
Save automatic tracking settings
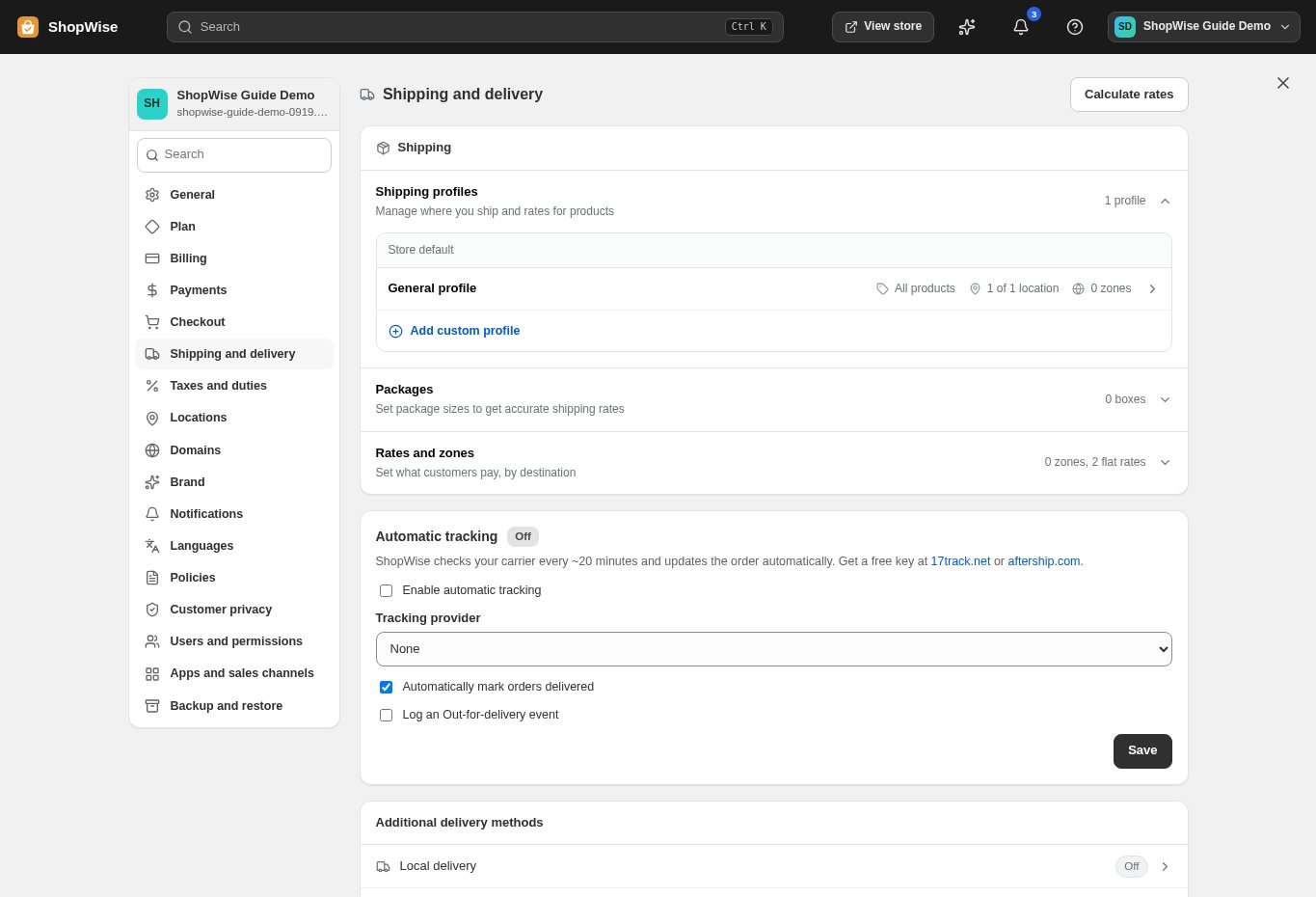[x=1142, y=751]
